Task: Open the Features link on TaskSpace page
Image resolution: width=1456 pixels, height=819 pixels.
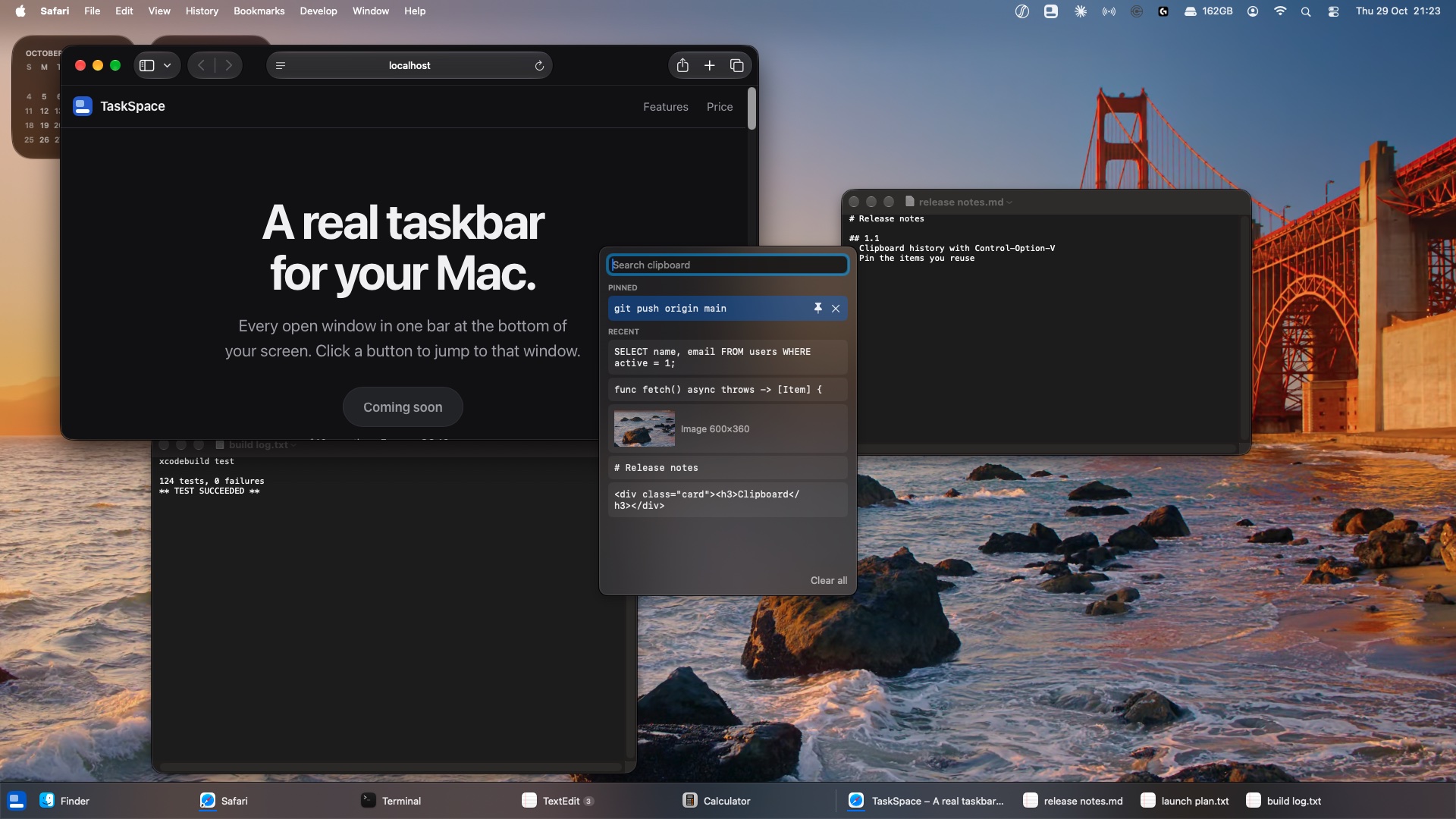Action: [x=665, y=107]
